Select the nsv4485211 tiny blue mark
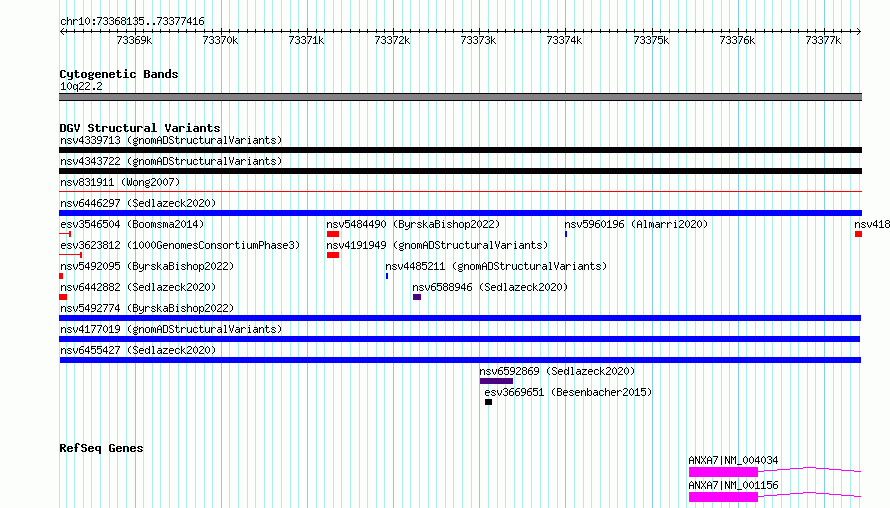The height and width of the screenshot is (508, 890). click(x=387, y=276)
